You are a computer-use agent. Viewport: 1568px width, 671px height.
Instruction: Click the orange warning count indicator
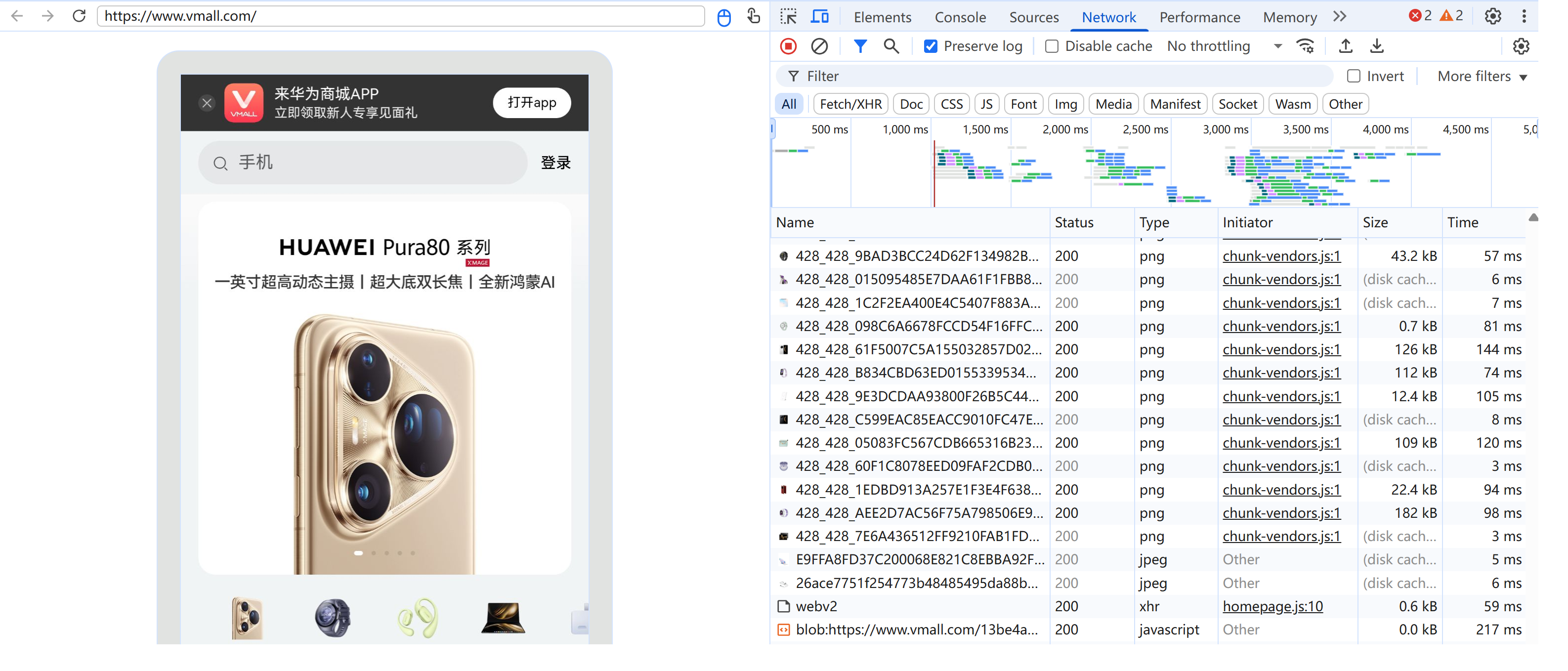pos(1451,16)
